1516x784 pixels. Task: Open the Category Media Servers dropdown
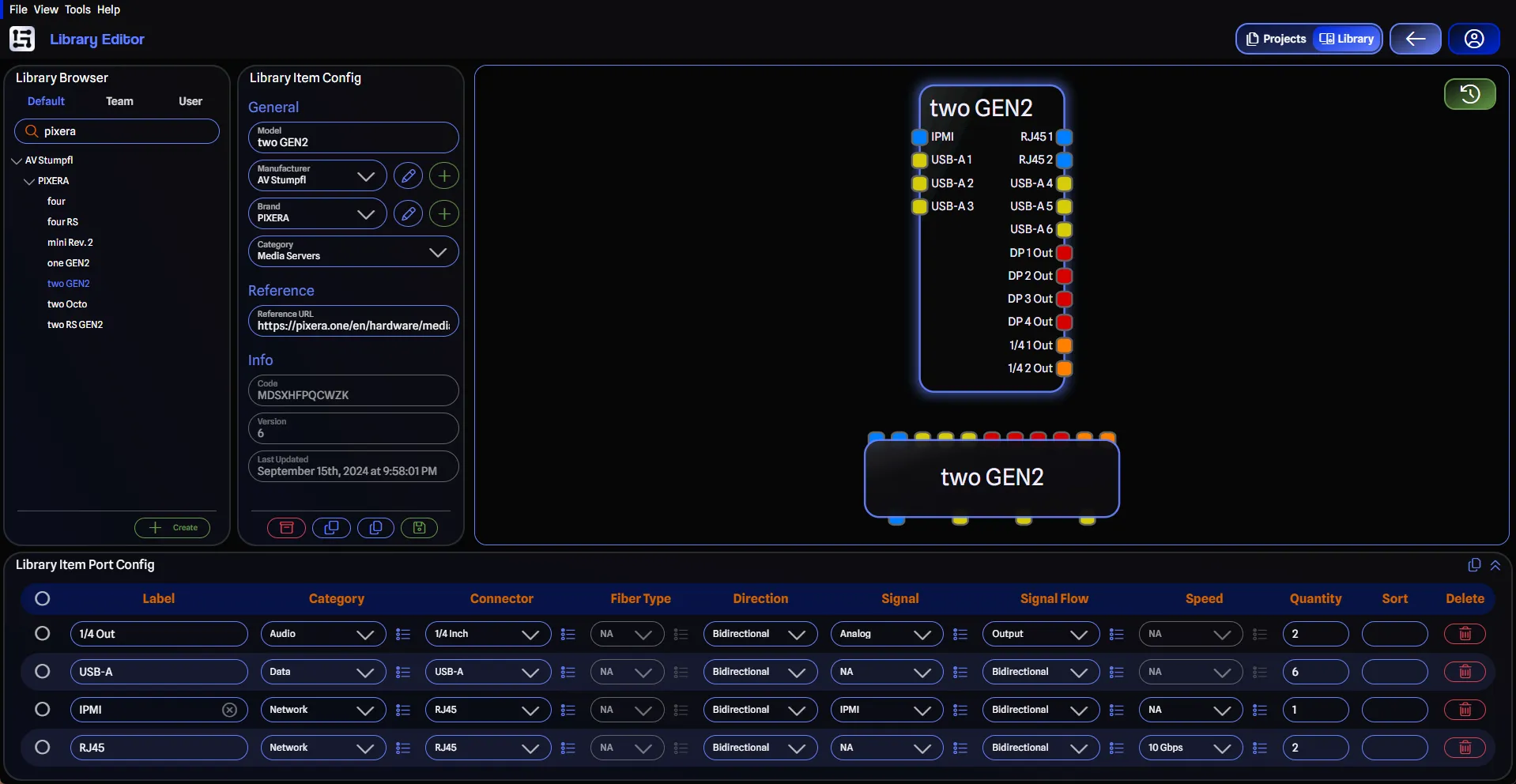pyautogui.click(x=353, y=251)
